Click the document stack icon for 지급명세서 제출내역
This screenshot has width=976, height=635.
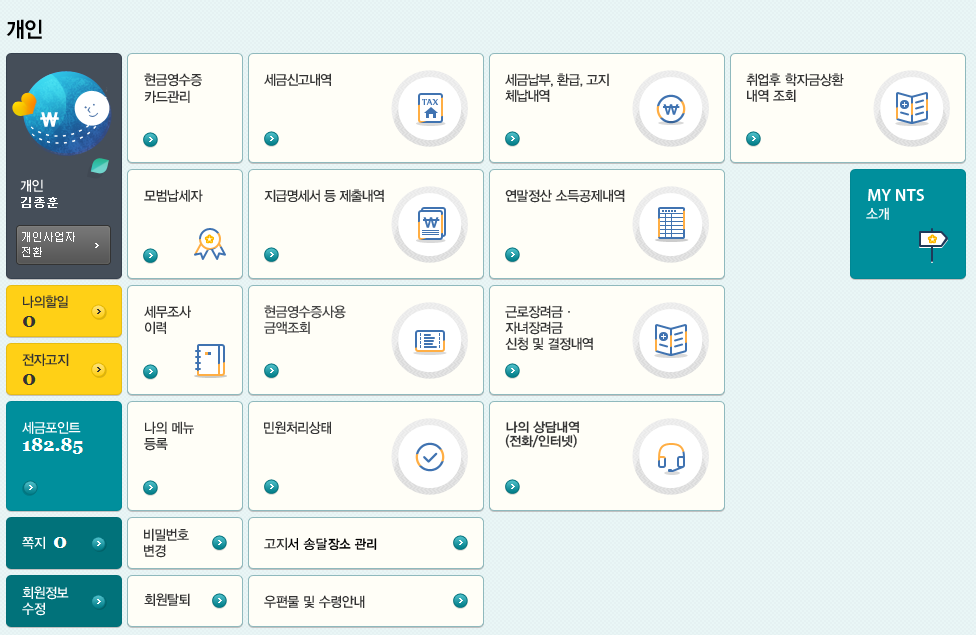(430, 224)
